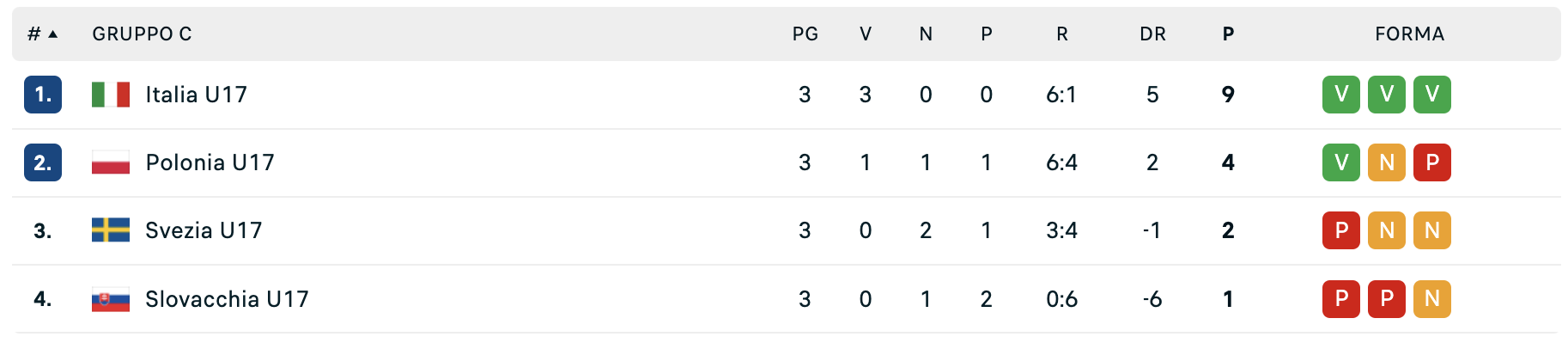Viewport: 1568px width, 349px height.
Task: Open the Svezia U17 team page
Action: (x=204, y=230)
